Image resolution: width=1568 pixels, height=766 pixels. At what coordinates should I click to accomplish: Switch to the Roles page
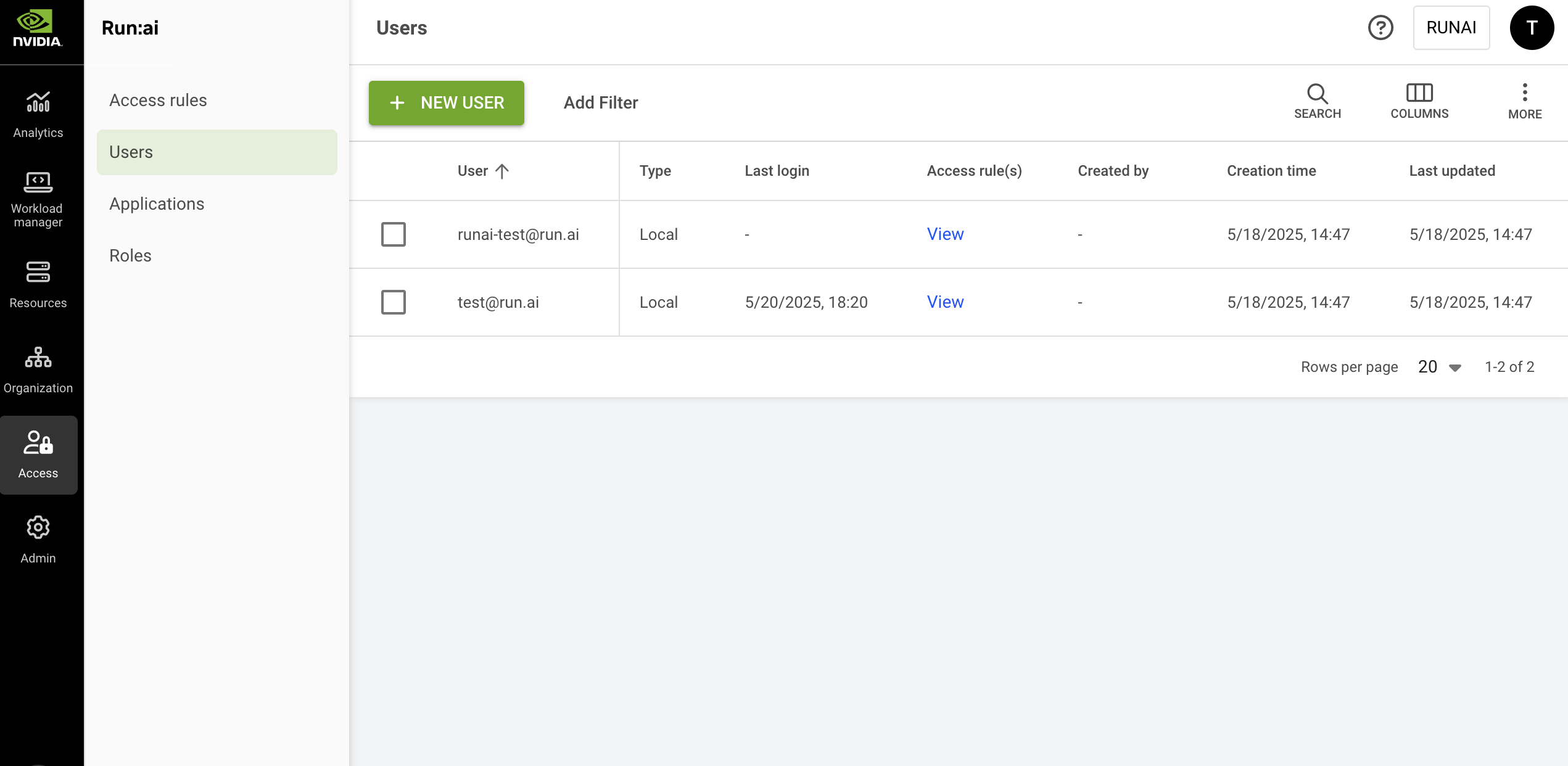coord(130,255)
